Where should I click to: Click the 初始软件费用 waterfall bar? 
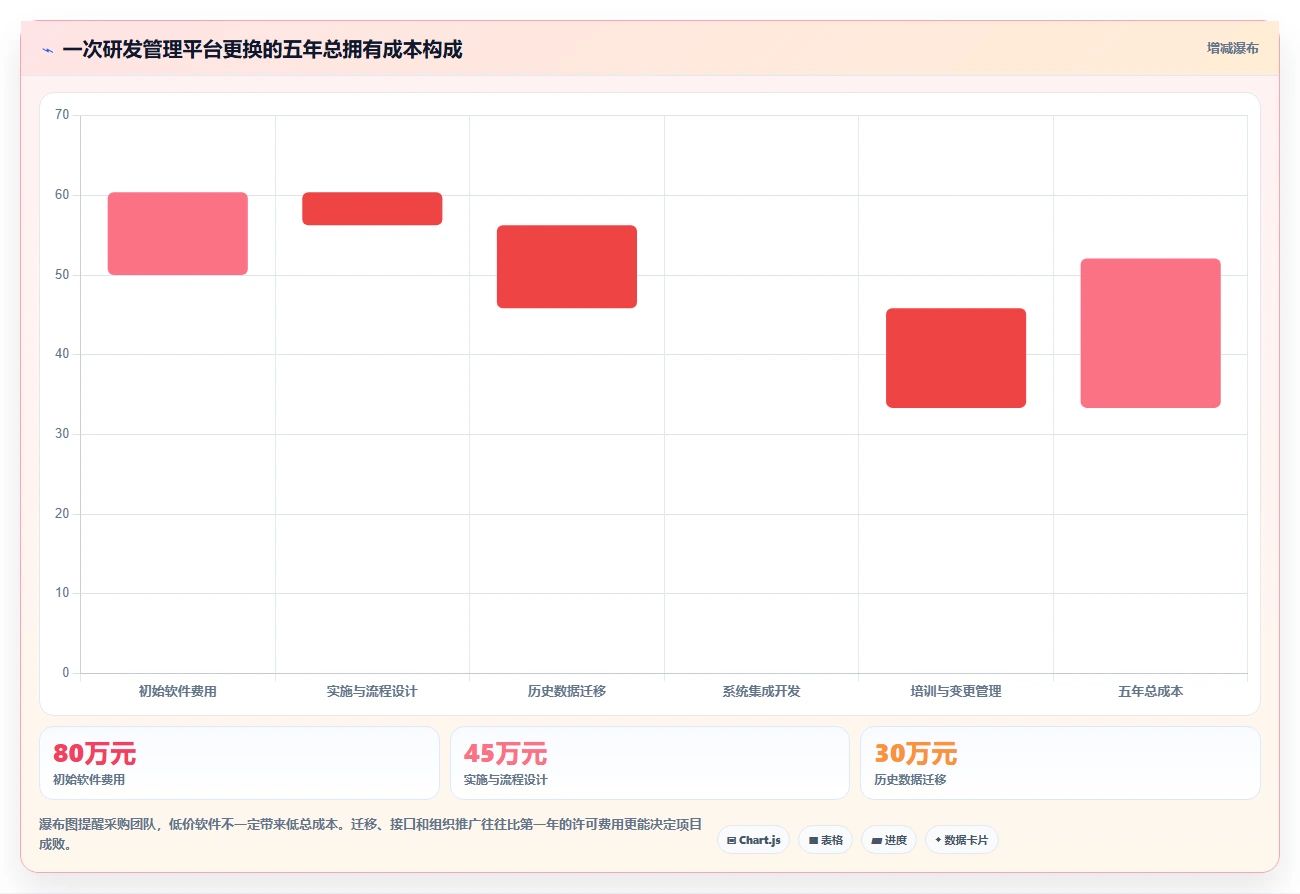coord(178,233)
